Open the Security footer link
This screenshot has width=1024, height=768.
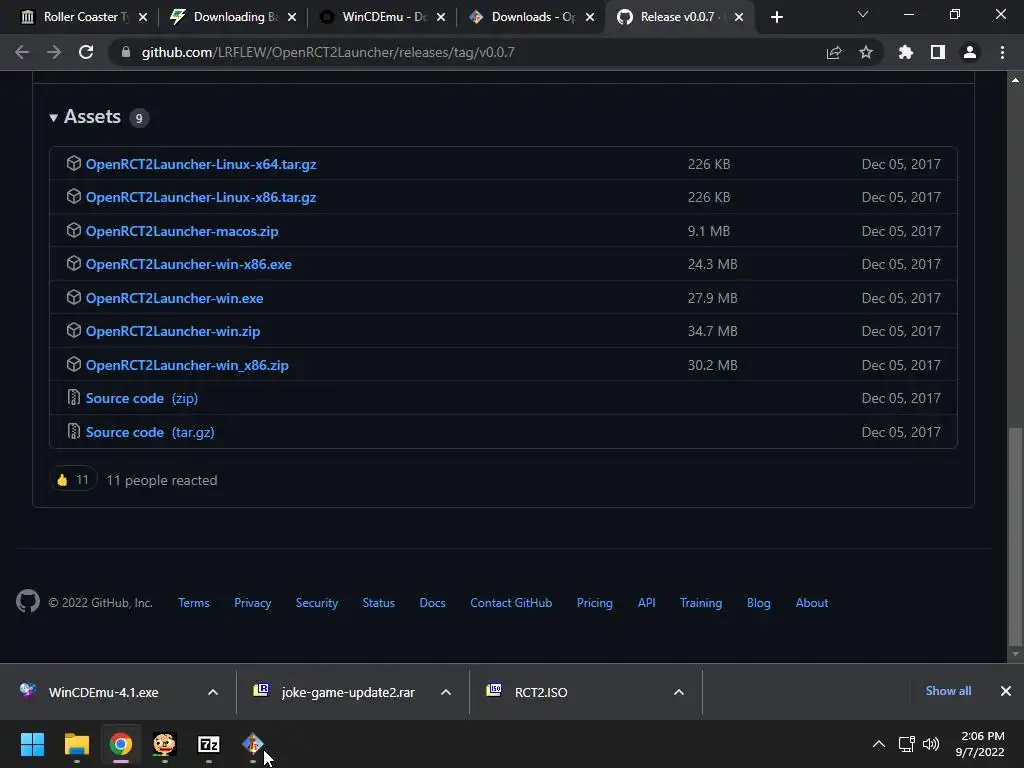tap(317, 603)
